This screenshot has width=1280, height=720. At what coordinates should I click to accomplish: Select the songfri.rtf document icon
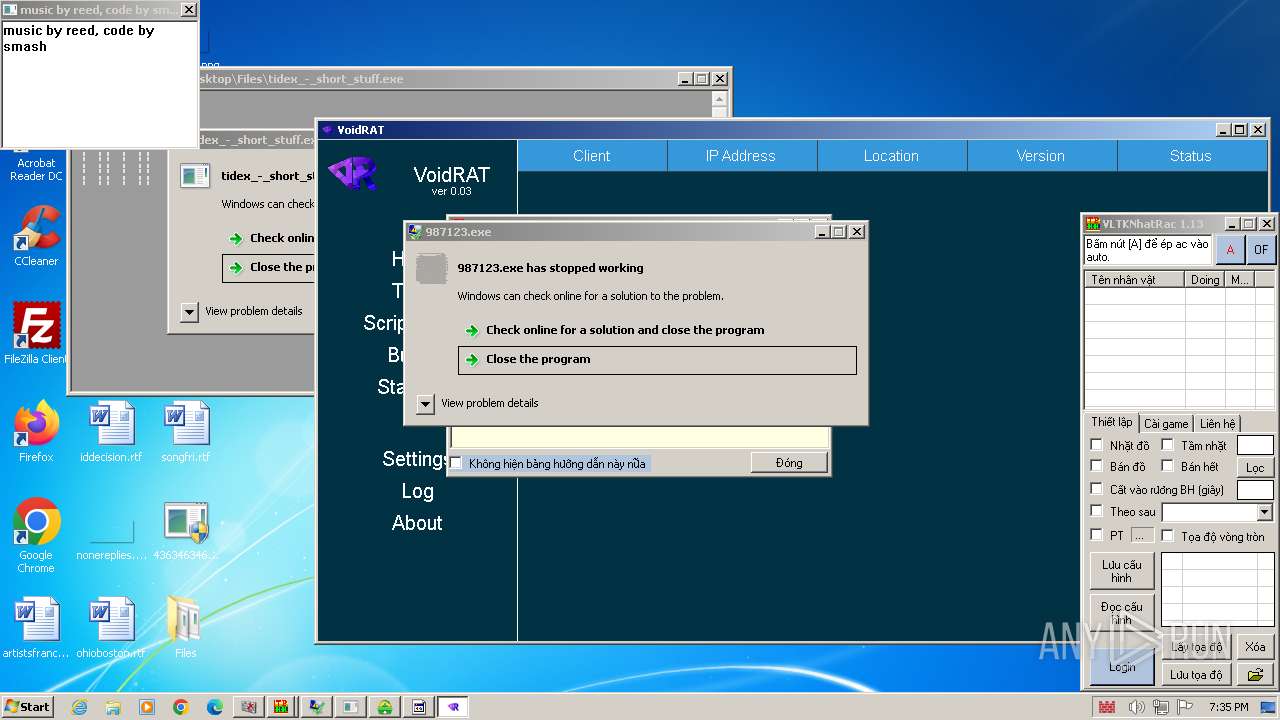(186, 431)
